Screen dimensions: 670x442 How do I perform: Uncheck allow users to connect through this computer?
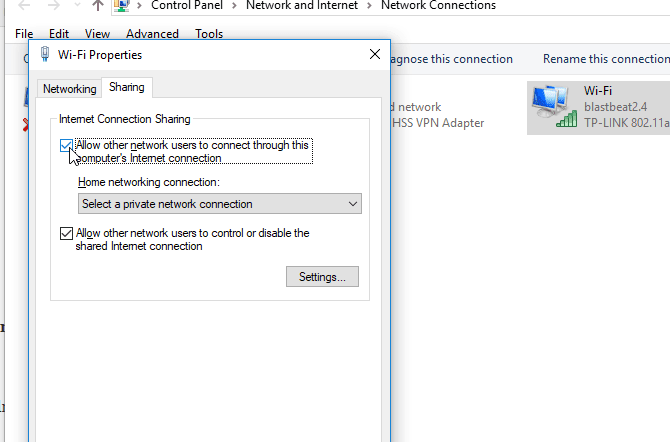point(67,146)
